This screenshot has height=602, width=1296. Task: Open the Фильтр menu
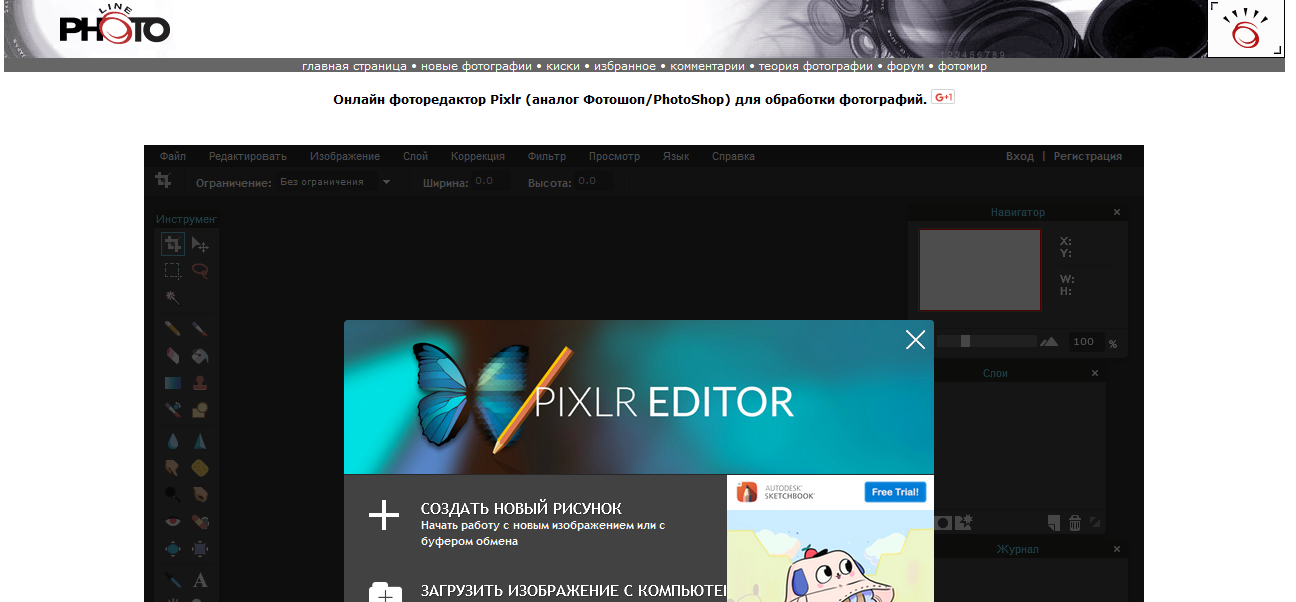click(546, 156)
